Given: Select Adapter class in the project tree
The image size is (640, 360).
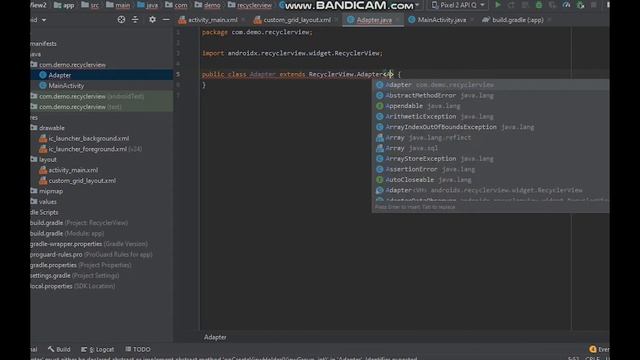Looking at the screenshot, I should (x=60, y=75).
